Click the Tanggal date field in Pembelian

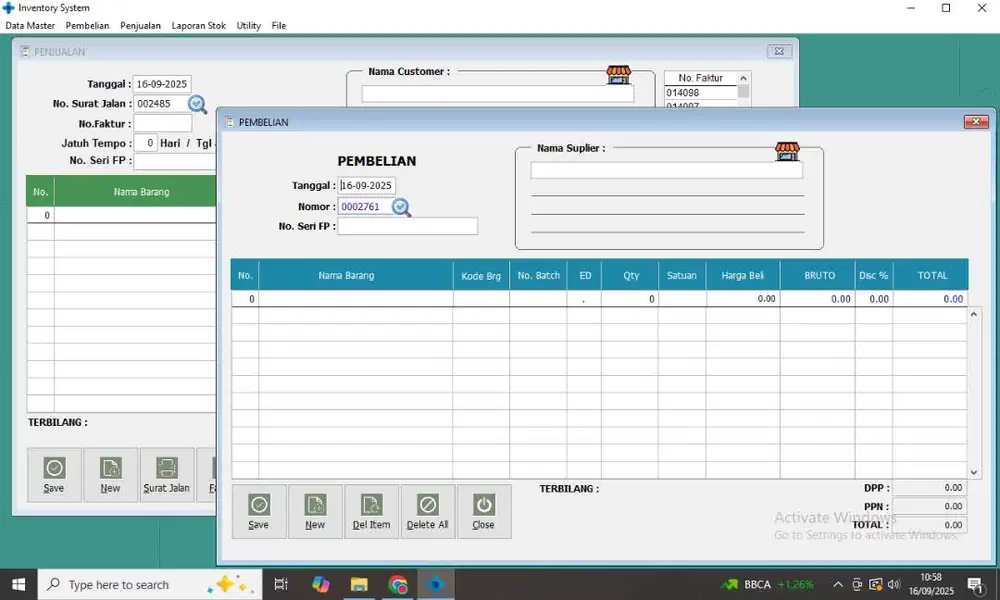coord(367,186)
